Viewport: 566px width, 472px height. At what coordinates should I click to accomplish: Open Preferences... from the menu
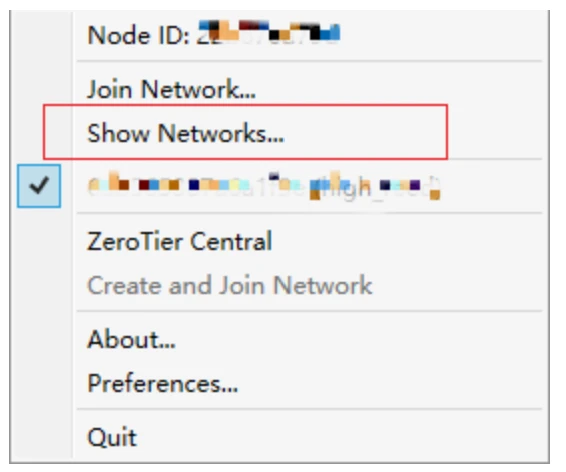280,383
